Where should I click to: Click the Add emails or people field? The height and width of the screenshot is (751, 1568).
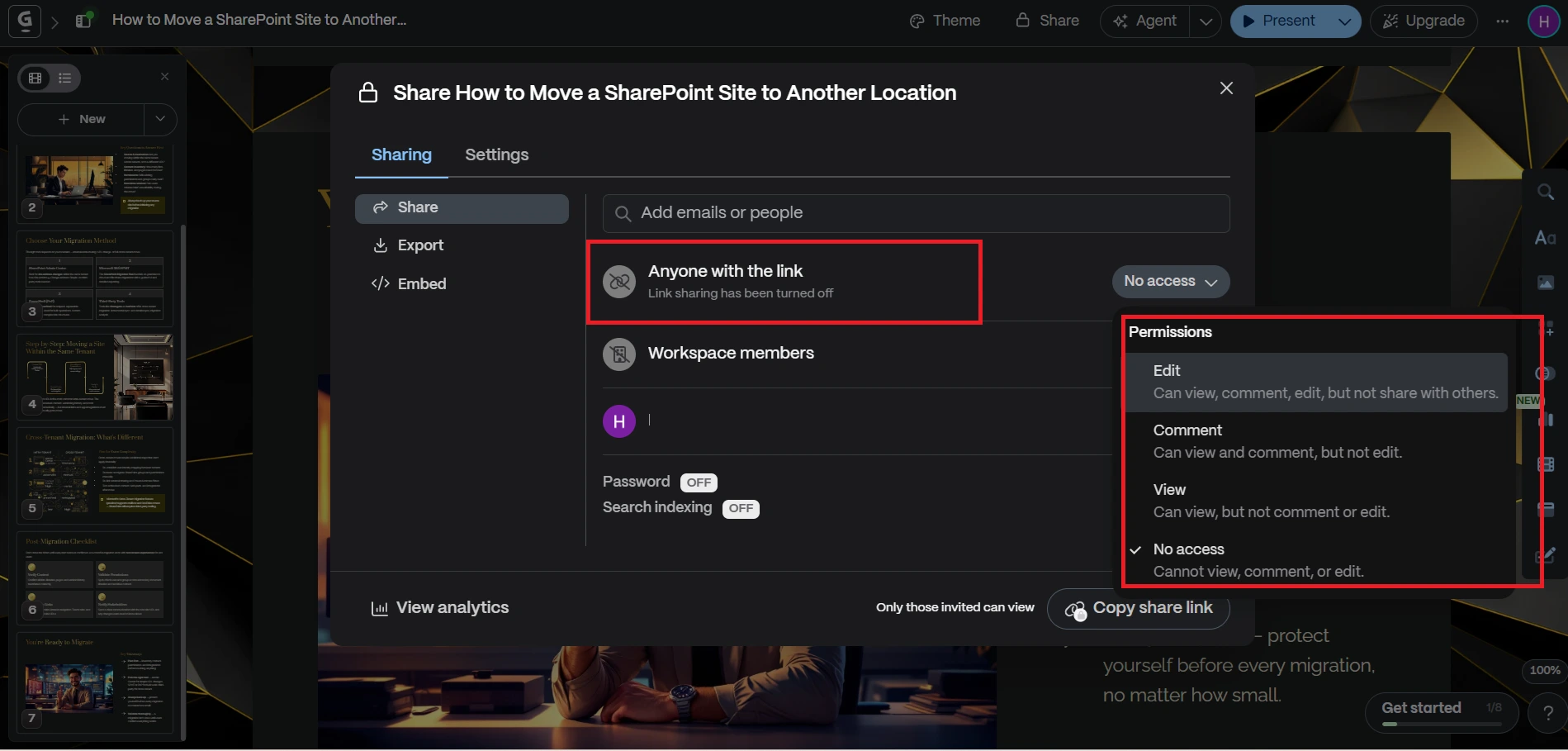[916, 213]
